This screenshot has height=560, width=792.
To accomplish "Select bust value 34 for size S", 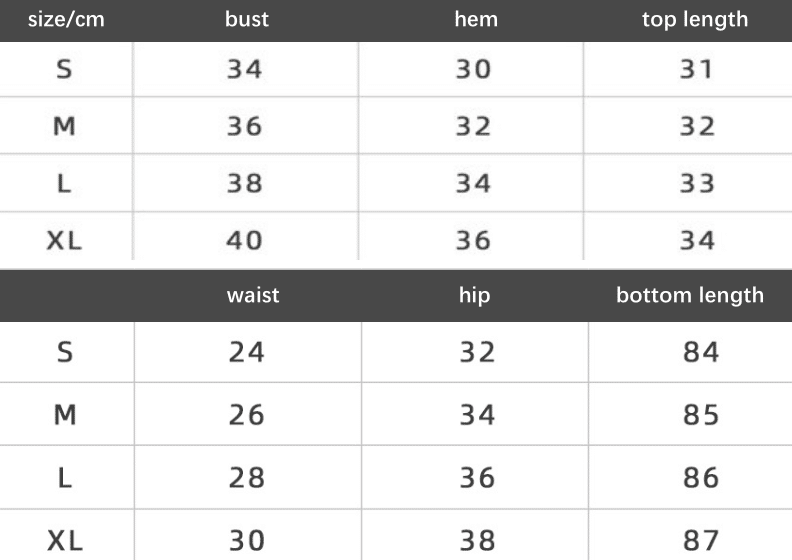I will 244,69.
